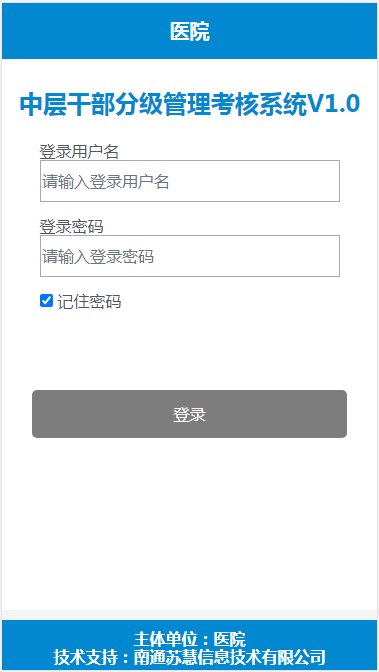Click the gray strip above the footer
This screenshot has width=379, height=672.
coord(190,615)
